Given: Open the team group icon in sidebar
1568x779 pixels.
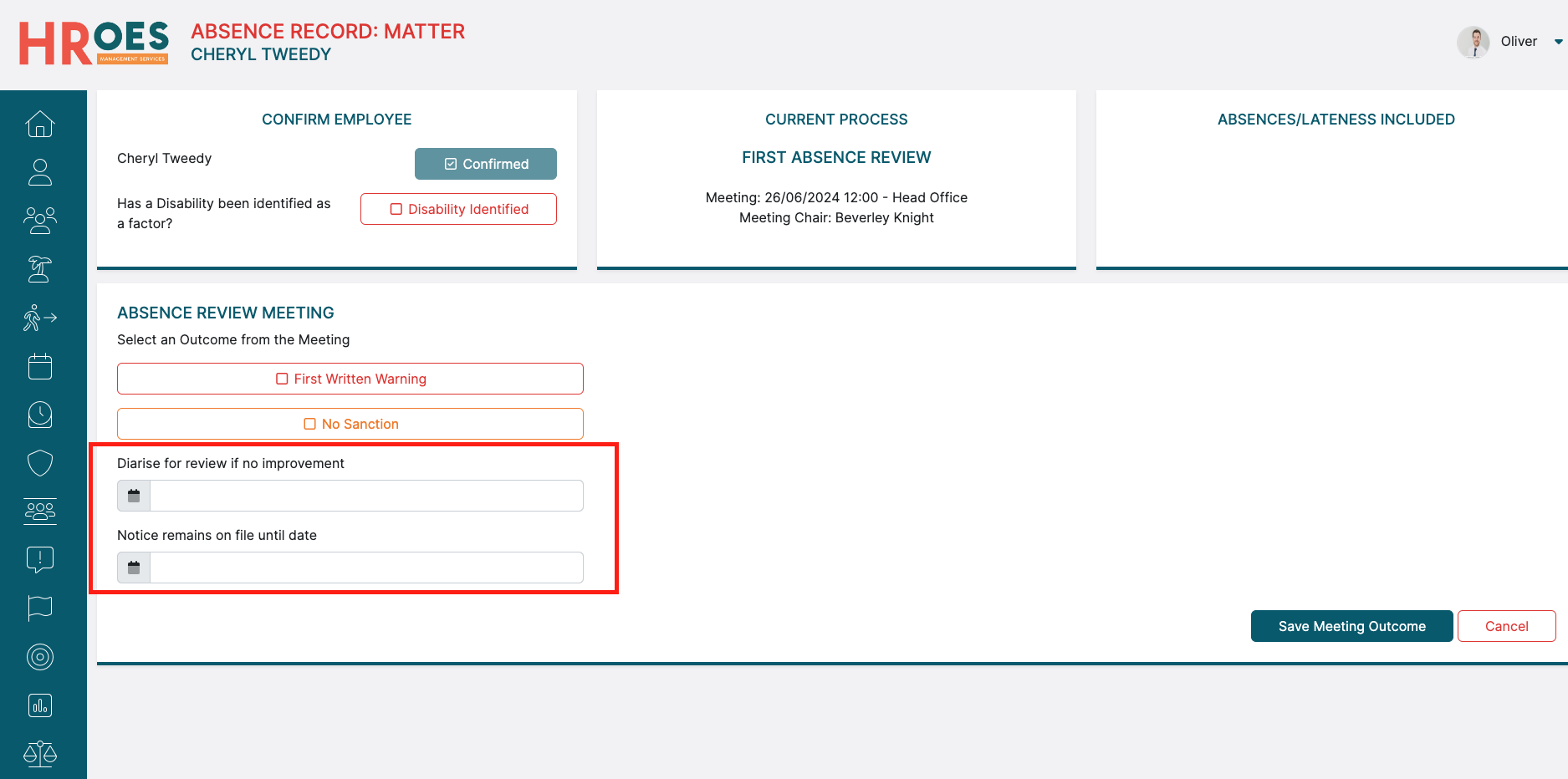Looking at the screenshot, I should pos(40,221).
